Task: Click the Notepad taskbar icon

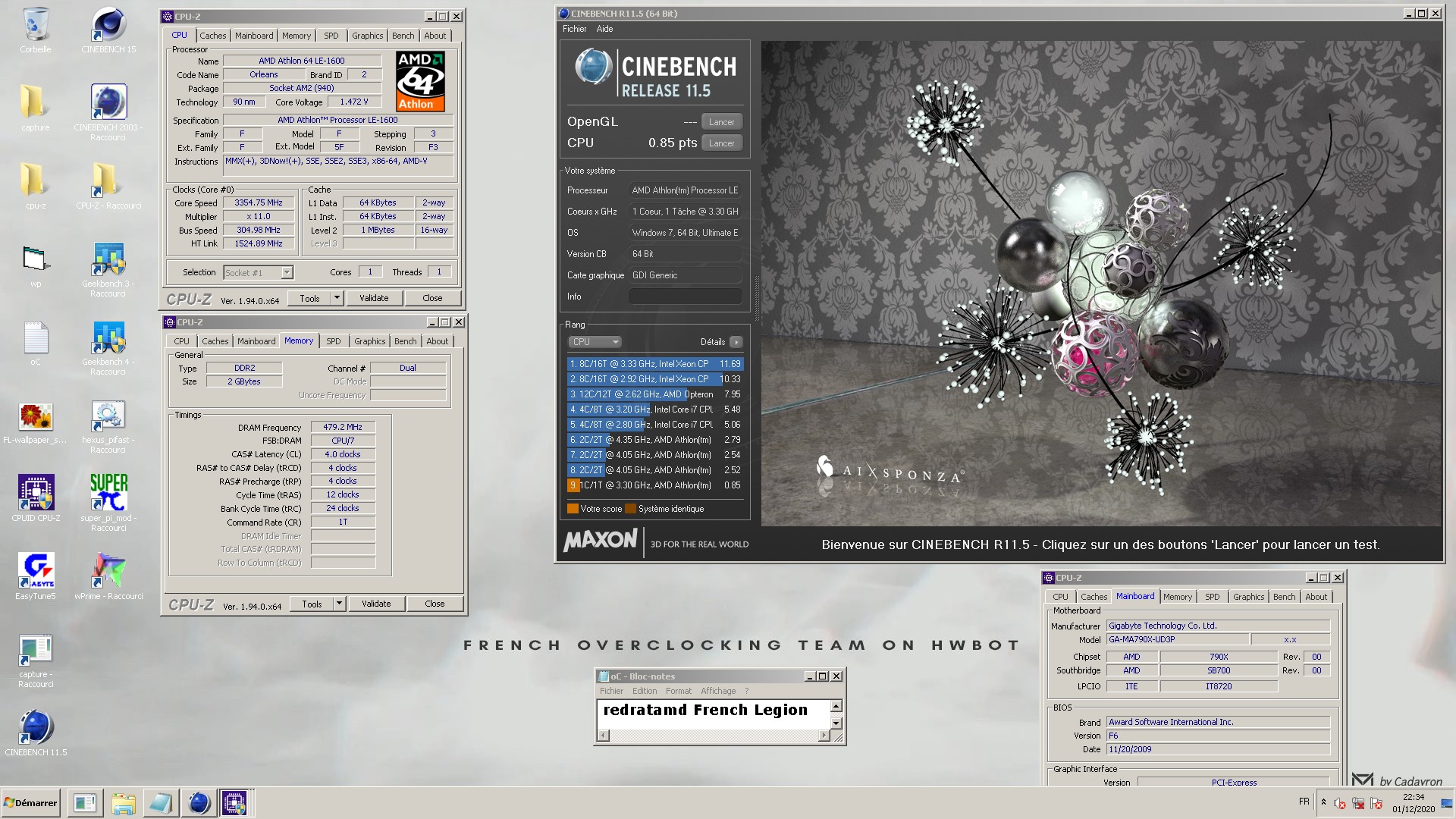Action: (x=161, y=803)
